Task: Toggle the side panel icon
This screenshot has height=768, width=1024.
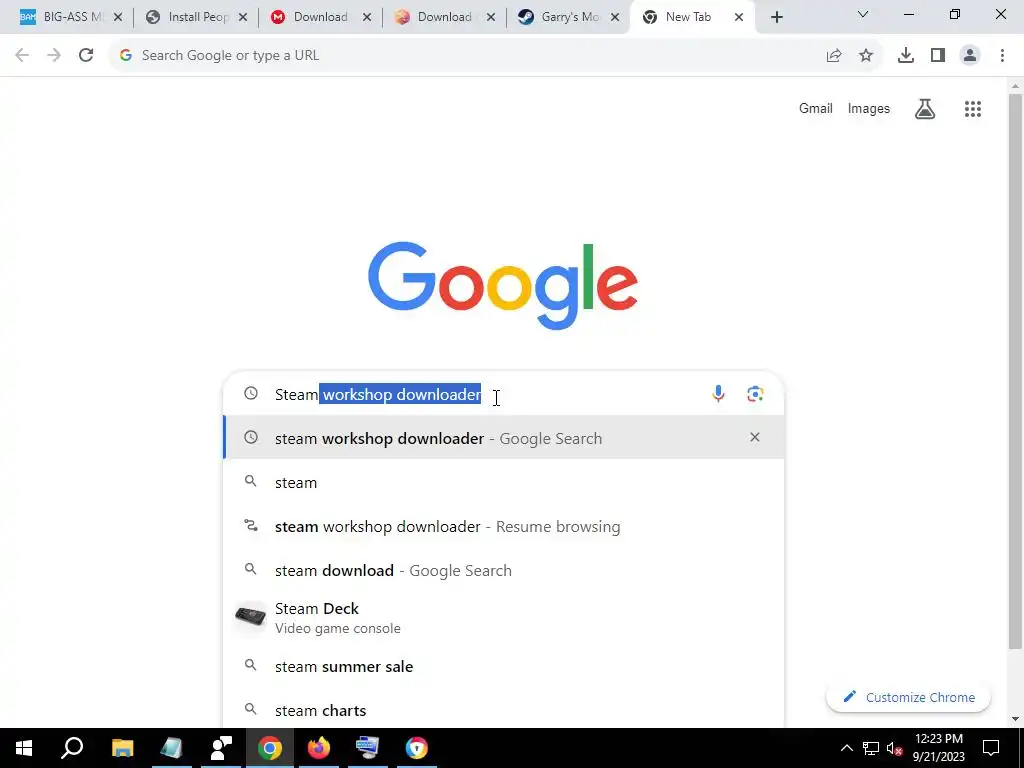Action: (x=938, y=56)
